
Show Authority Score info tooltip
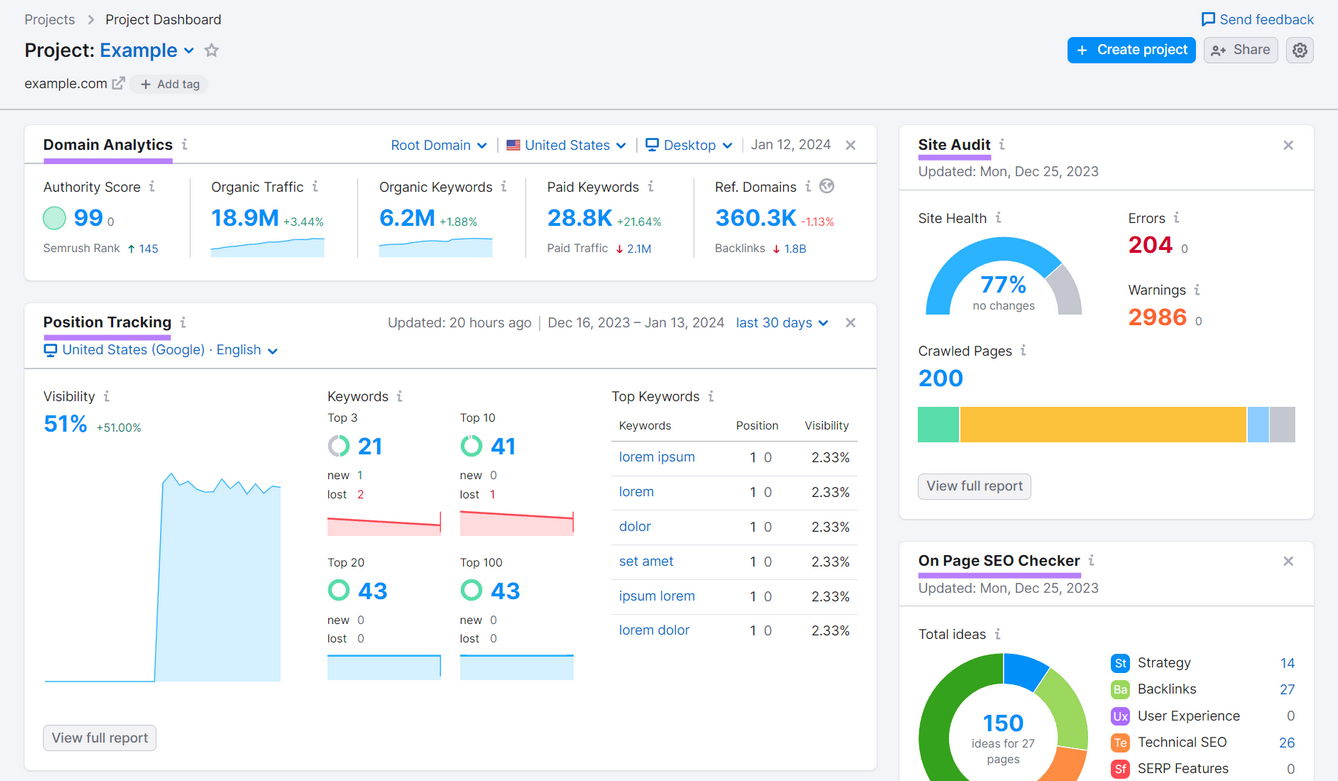(x=152, y=187)
